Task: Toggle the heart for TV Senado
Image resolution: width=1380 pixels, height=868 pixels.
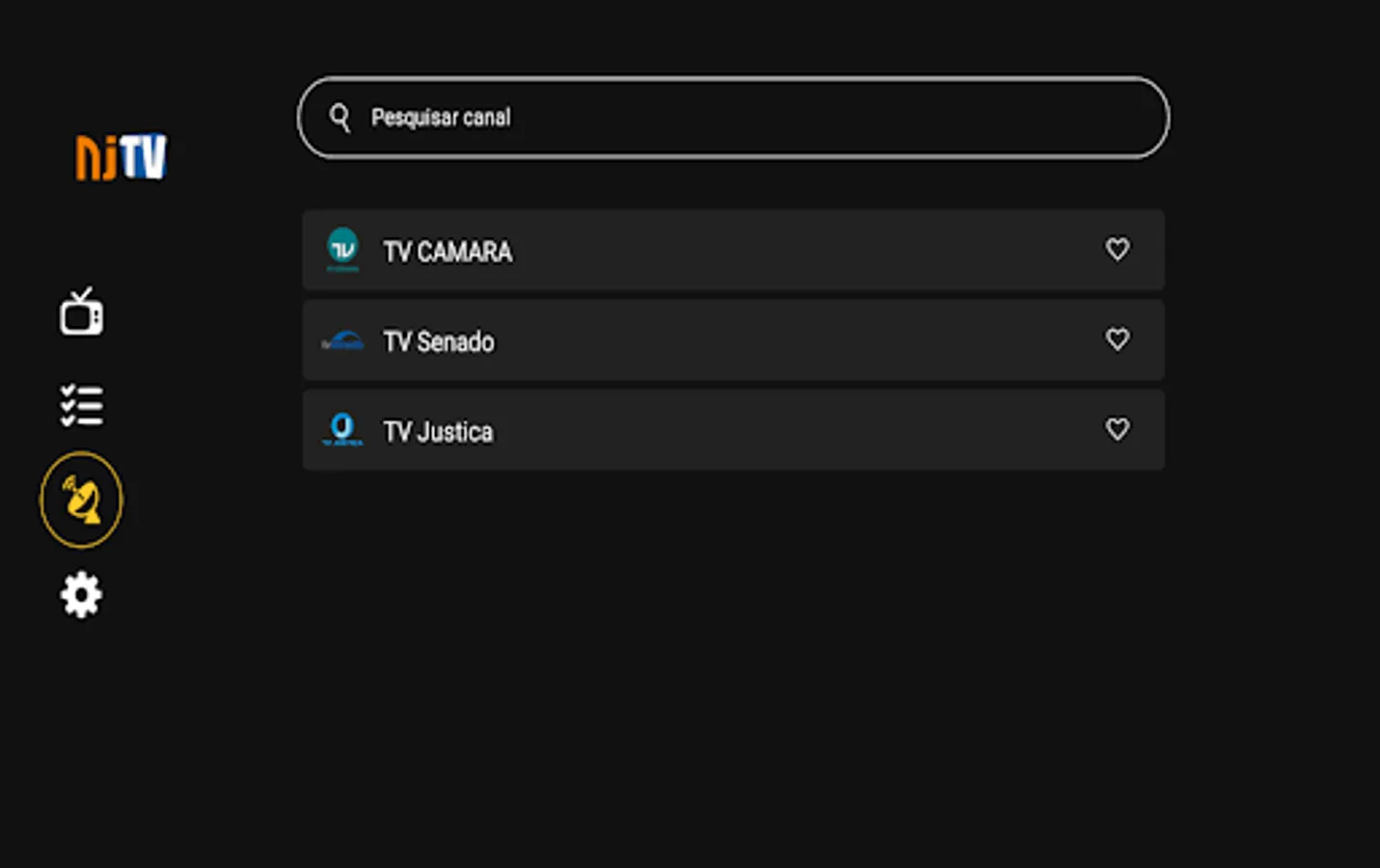Action: [1117, 339]
